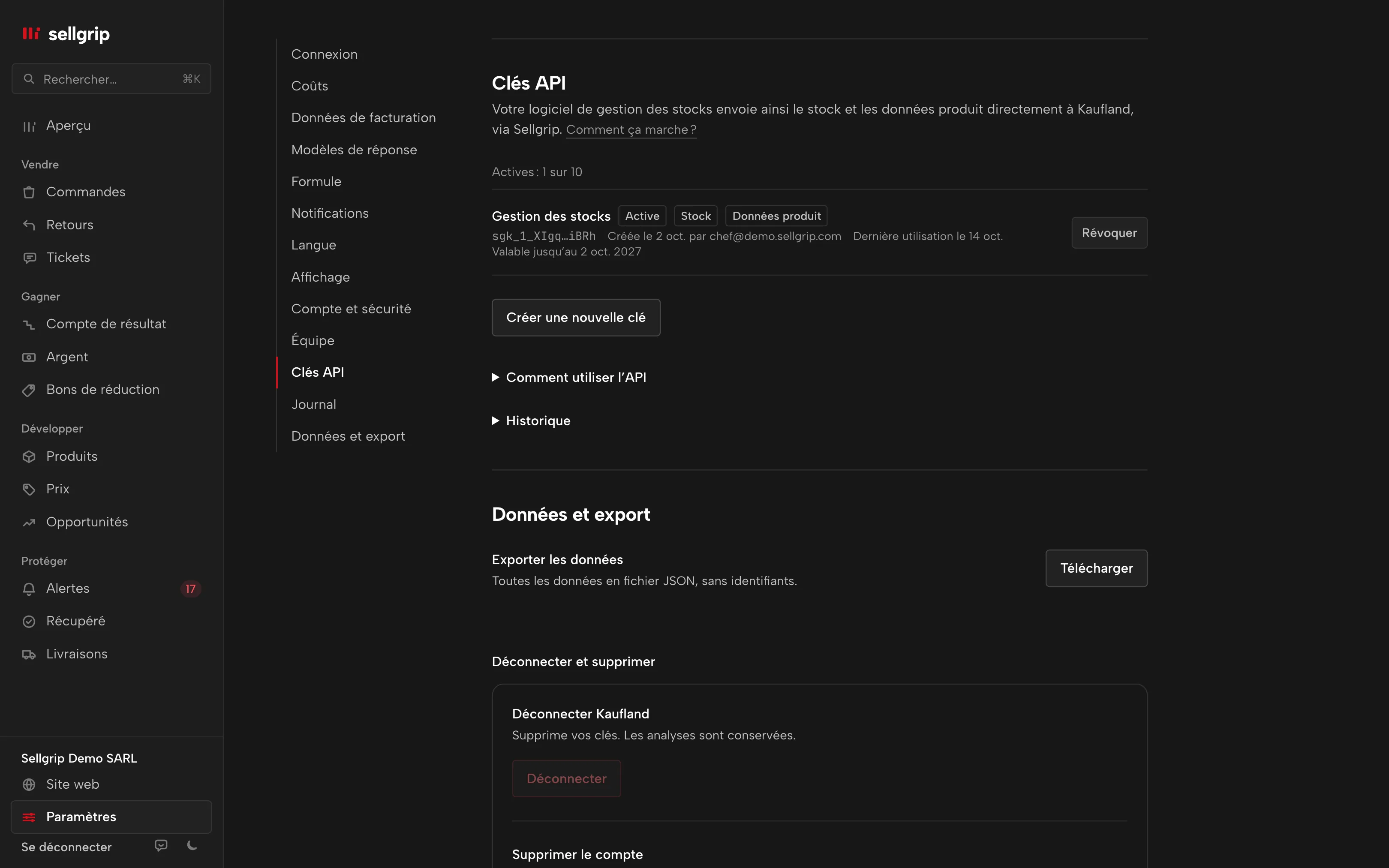Go to Compte et sécurité
1389x868 pixels.
pyautogui.click(x=351, y=309)
